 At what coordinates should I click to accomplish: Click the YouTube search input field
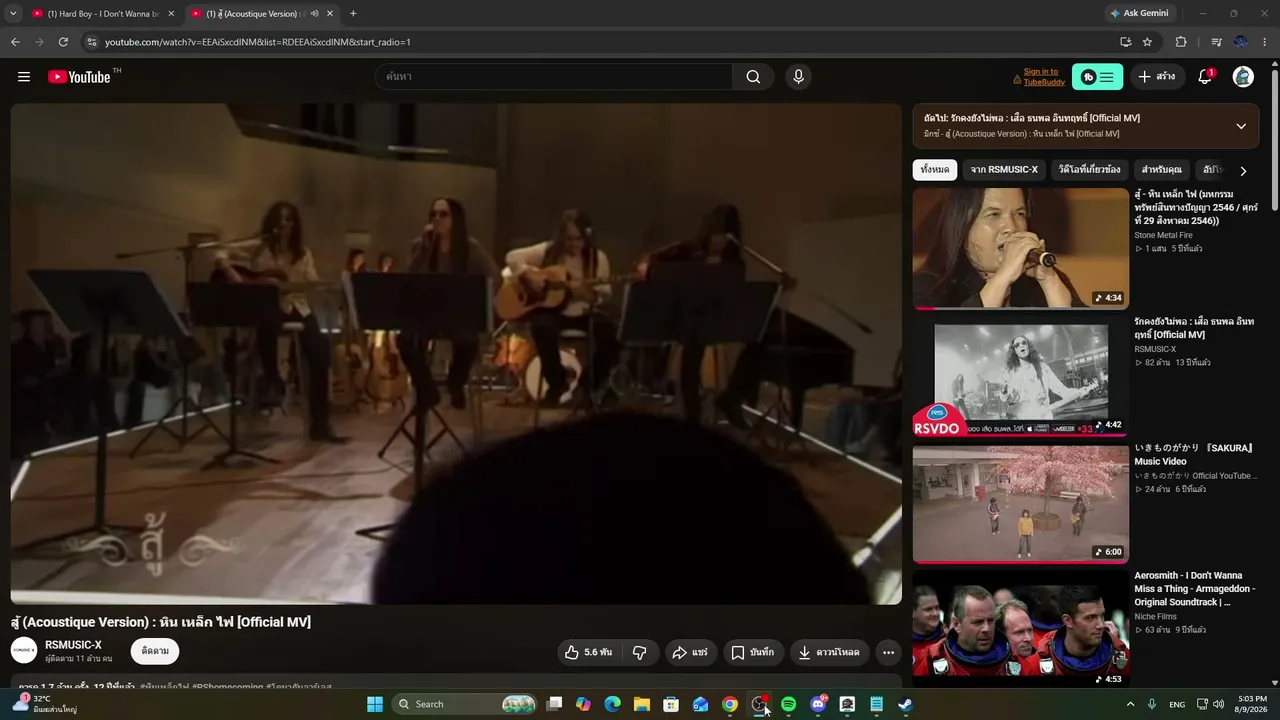pyautogui.click(x=555, y=77)
